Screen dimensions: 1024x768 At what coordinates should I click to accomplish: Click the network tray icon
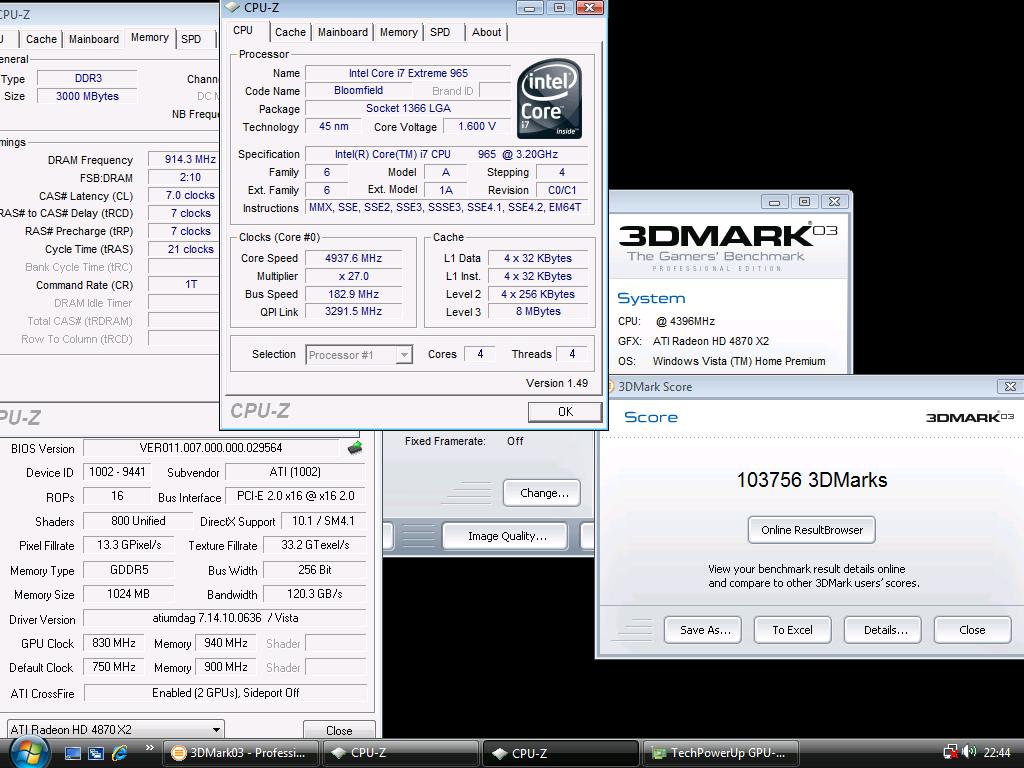[x=951, y=752]
